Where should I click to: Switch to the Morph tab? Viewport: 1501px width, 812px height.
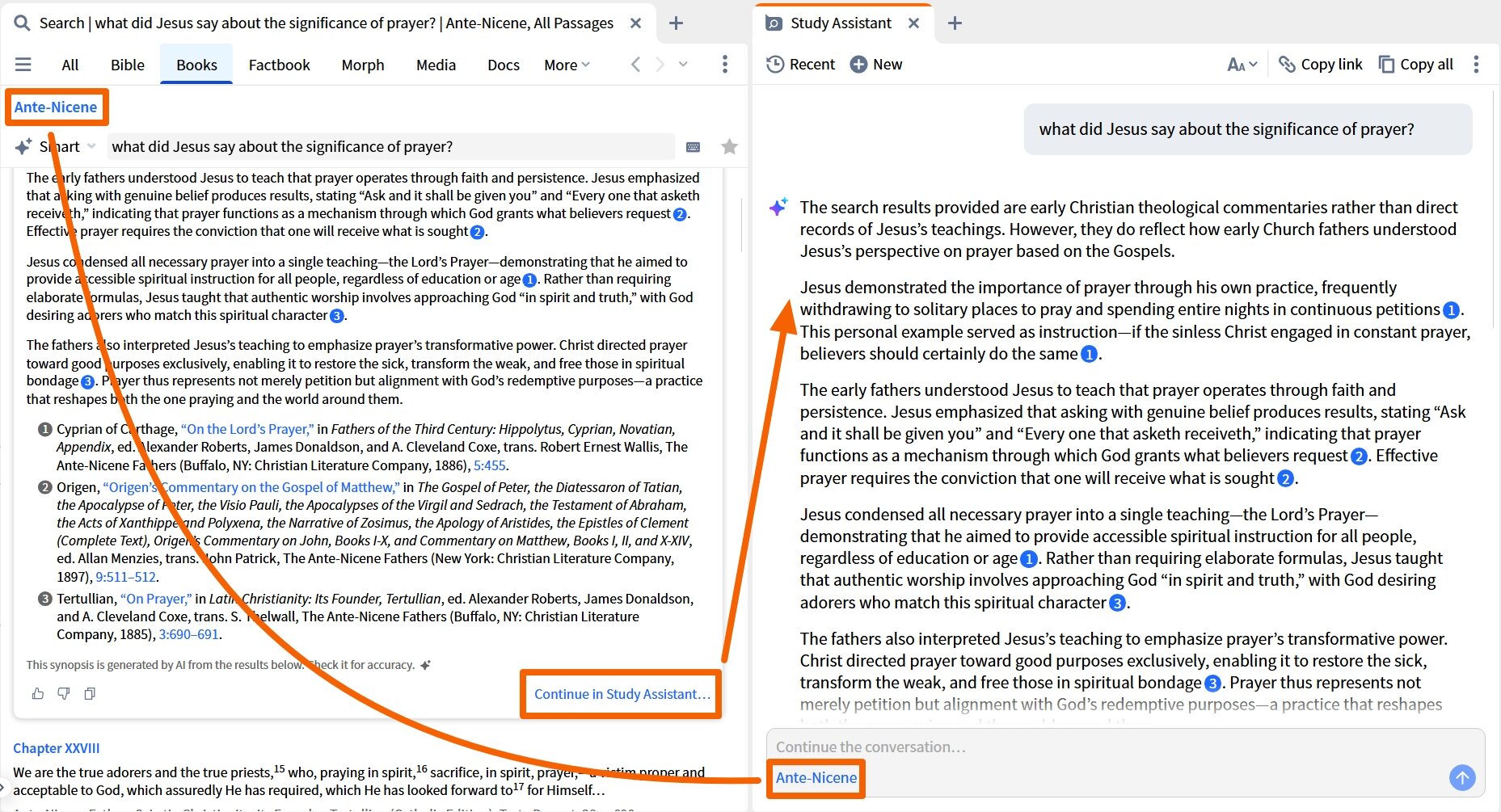point(363,65)
